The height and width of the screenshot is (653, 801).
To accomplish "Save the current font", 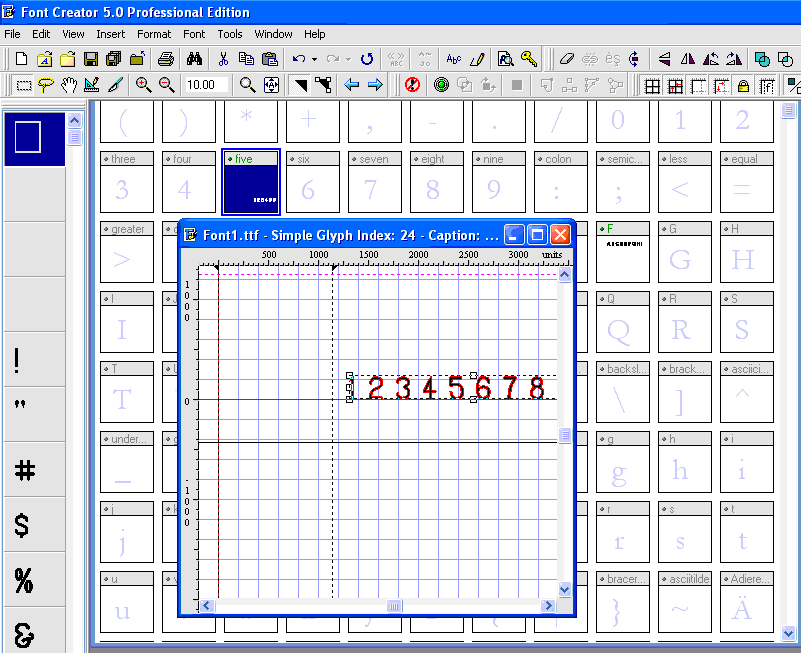I will point(91,59).
